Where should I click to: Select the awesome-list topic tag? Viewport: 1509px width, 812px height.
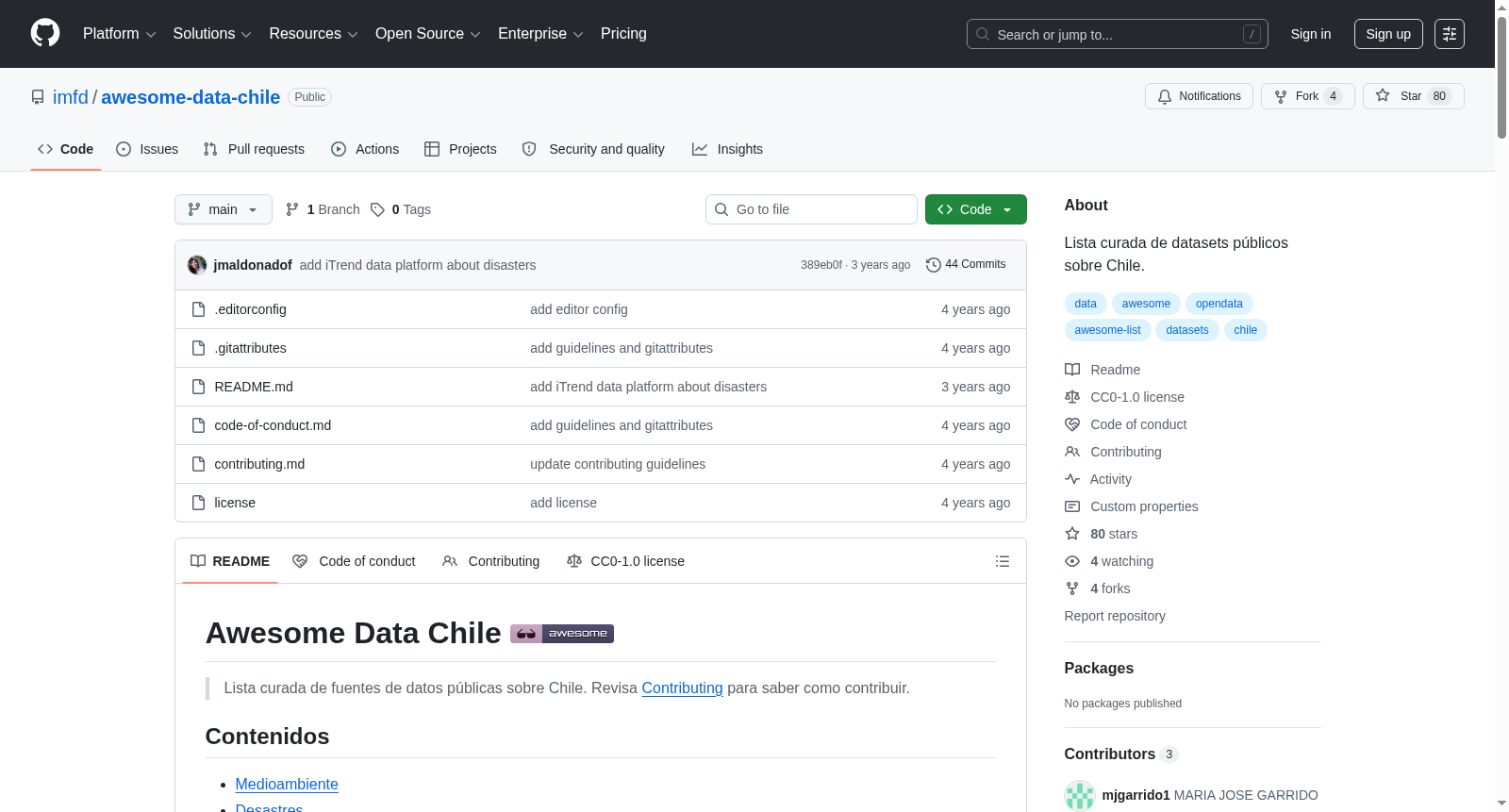1107,330
